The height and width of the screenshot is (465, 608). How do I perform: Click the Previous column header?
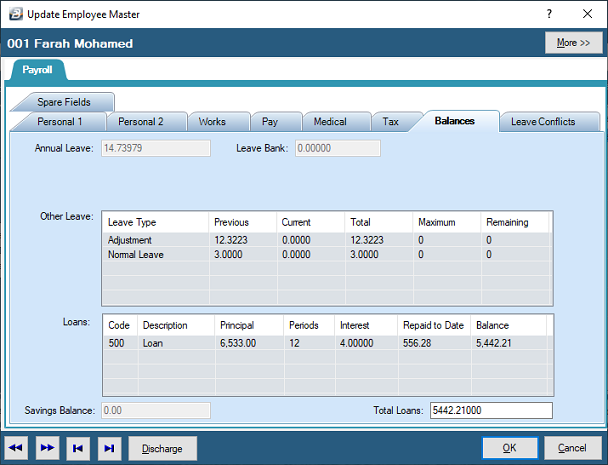tap(243, 222)
